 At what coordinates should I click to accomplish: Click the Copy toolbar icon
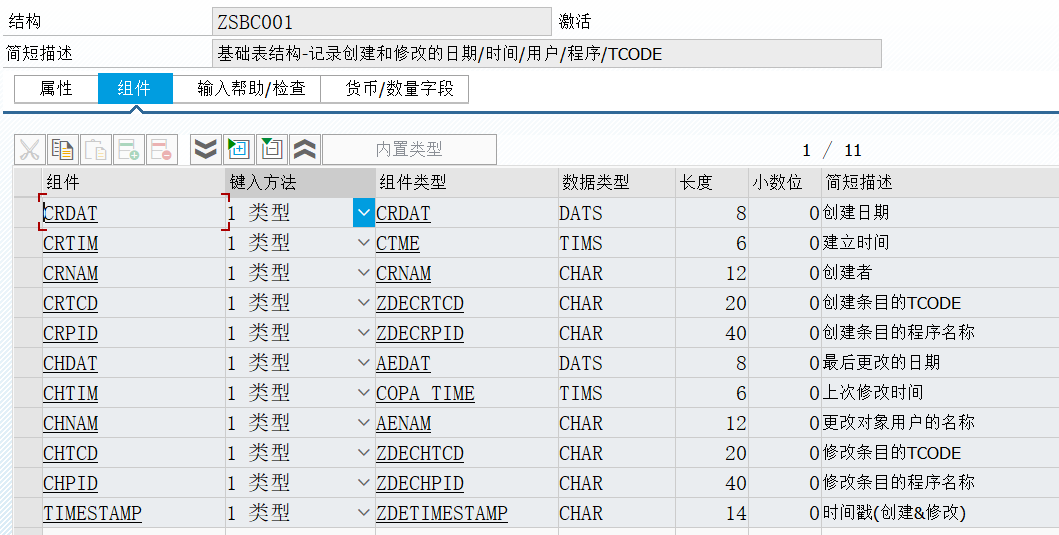coord(63,149)
